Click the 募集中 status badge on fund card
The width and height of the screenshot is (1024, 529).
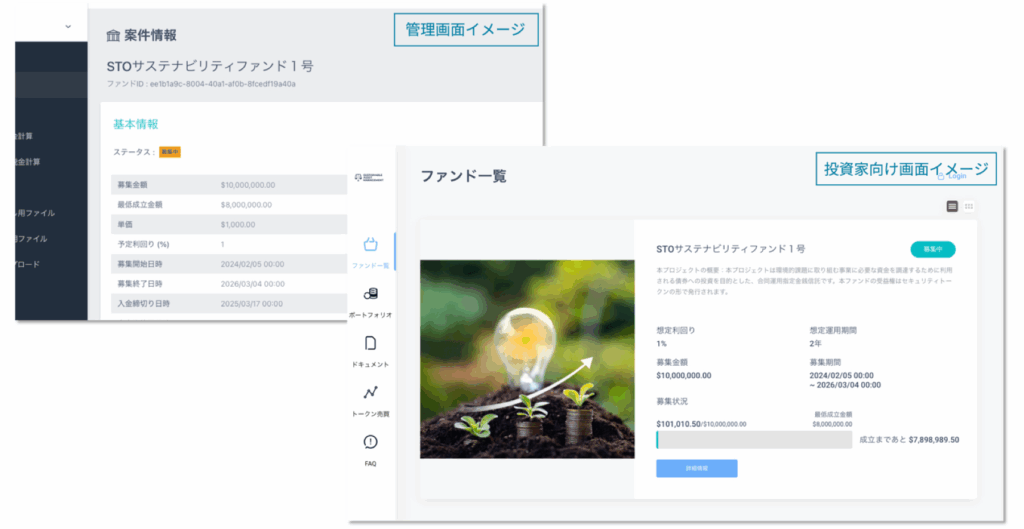[x=933, y=249]
